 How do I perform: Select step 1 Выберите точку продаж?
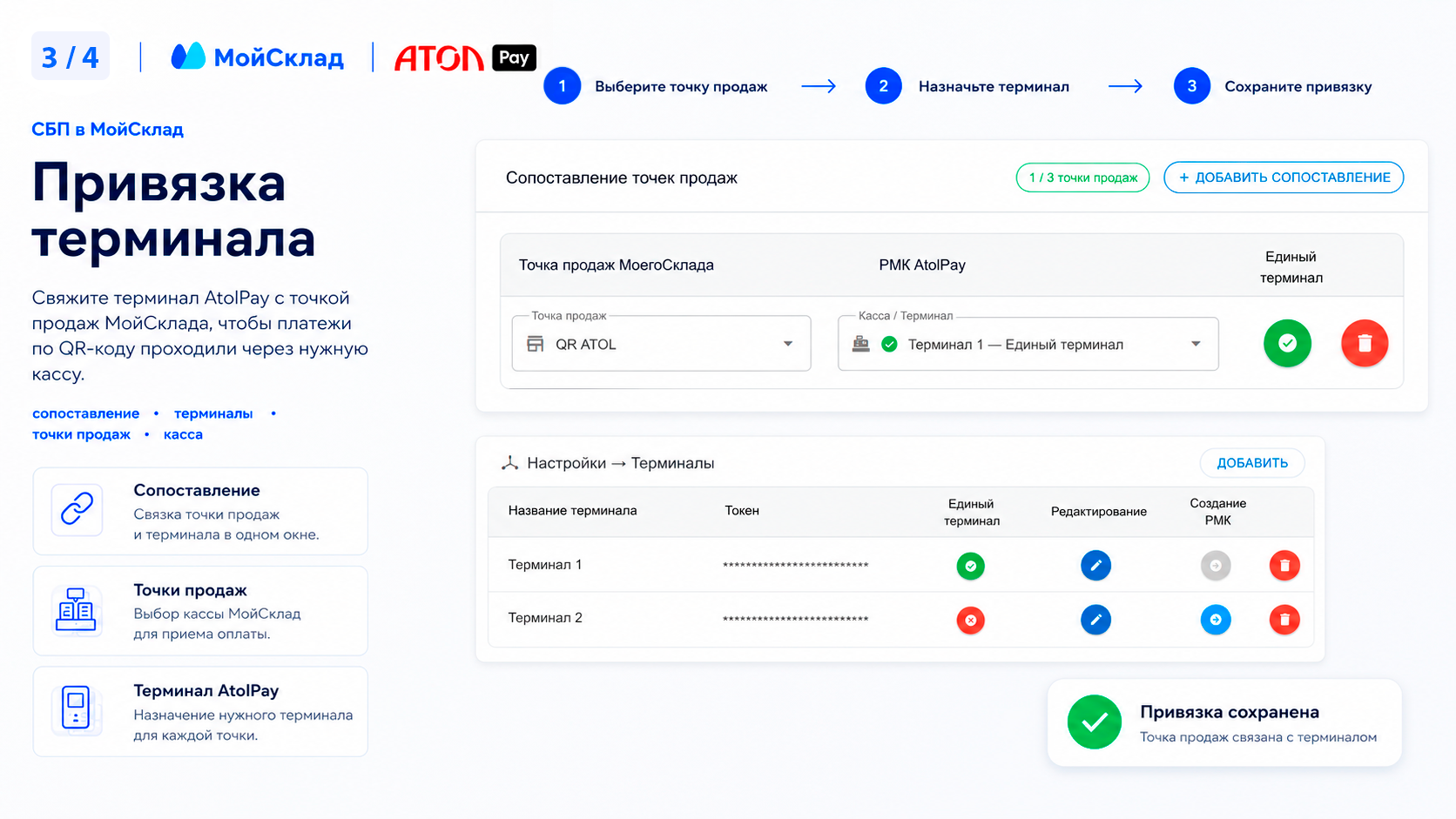(x=656, y=86)
